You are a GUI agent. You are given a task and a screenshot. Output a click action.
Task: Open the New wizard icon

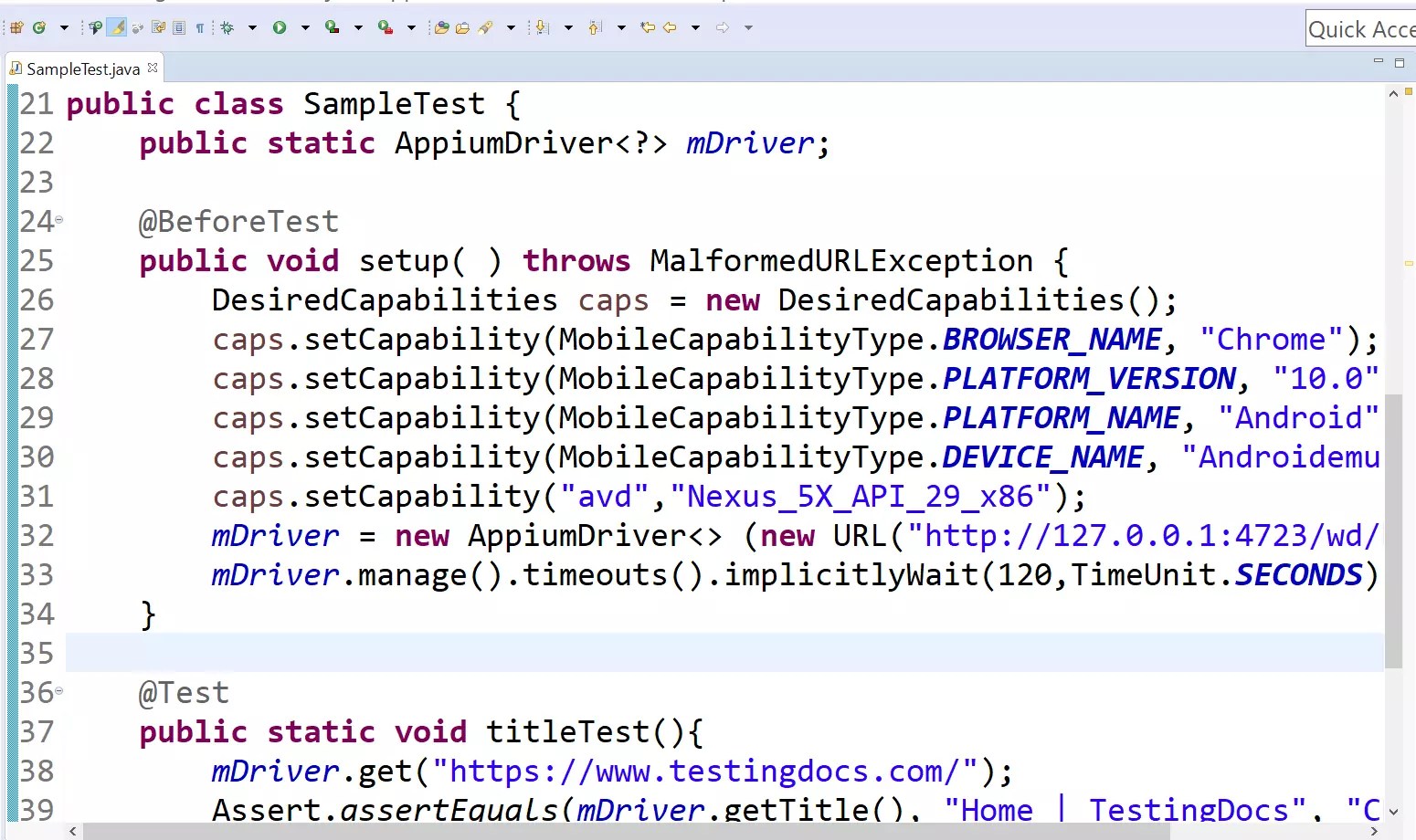click(15, 27)
